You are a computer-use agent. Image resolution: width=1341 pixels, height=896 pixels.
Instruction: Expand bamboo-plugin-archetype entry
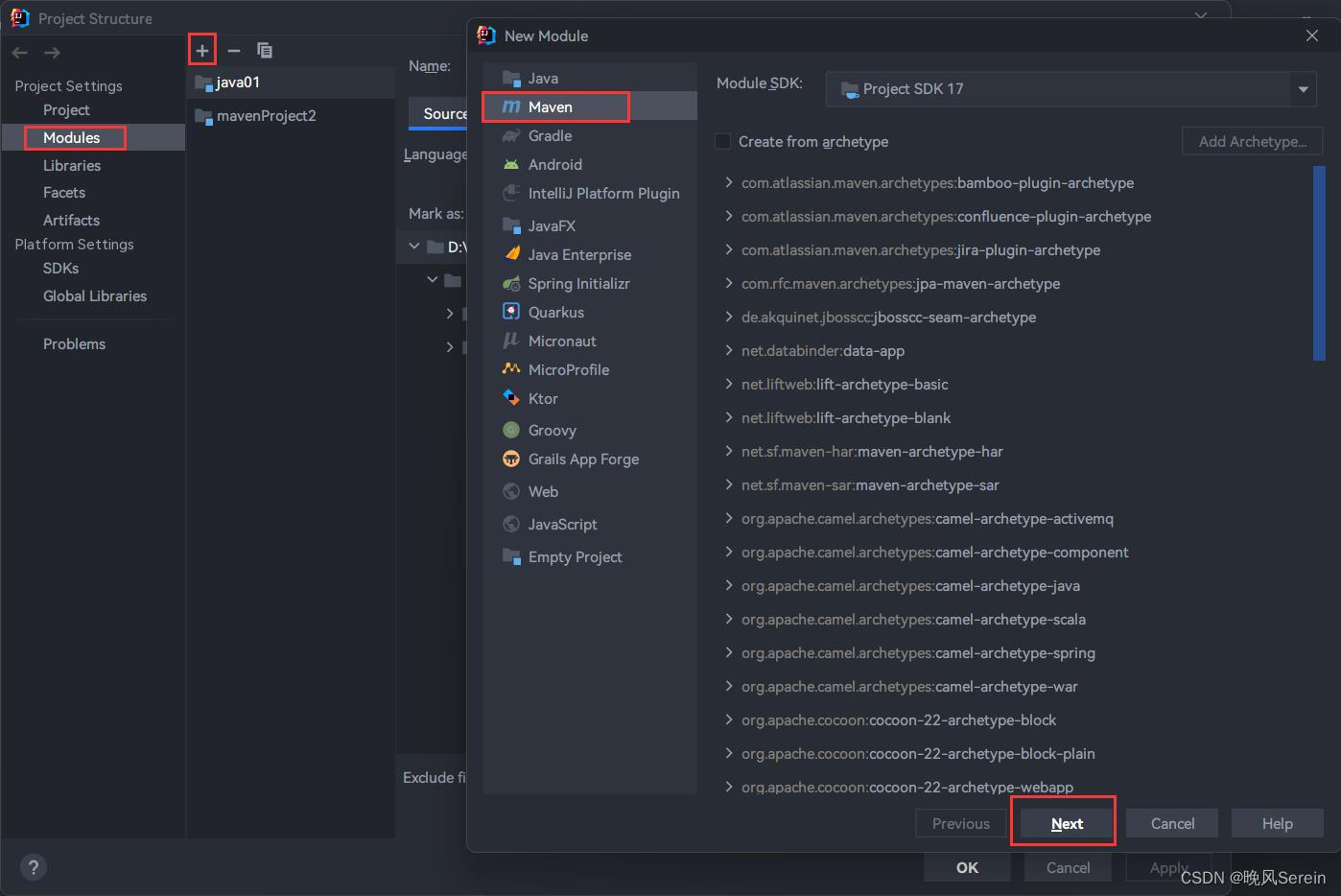point(729,183)
